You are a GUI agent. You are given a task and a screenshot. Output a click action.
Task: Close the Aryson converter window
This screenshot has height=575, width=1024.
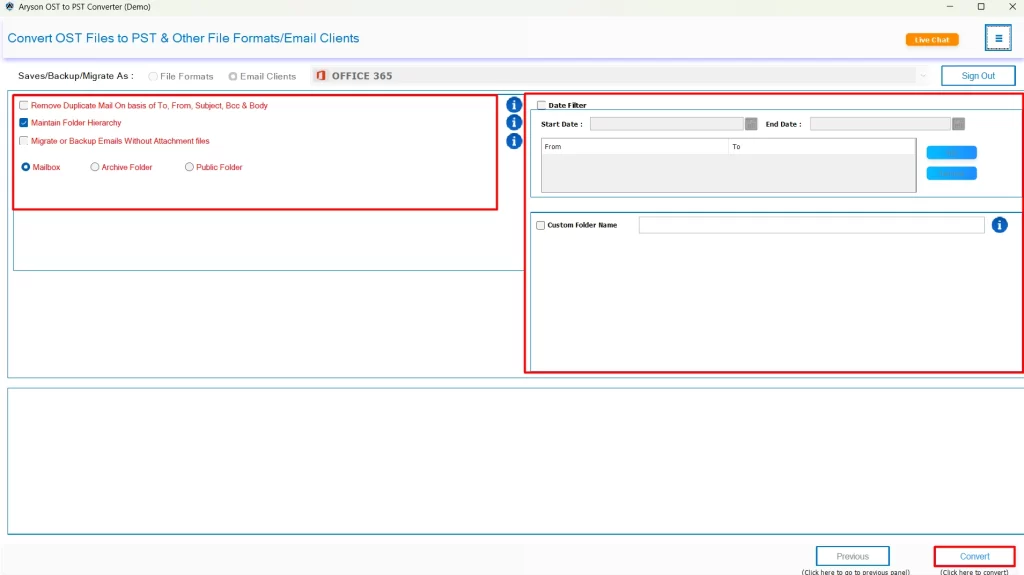pos(1012,7)
